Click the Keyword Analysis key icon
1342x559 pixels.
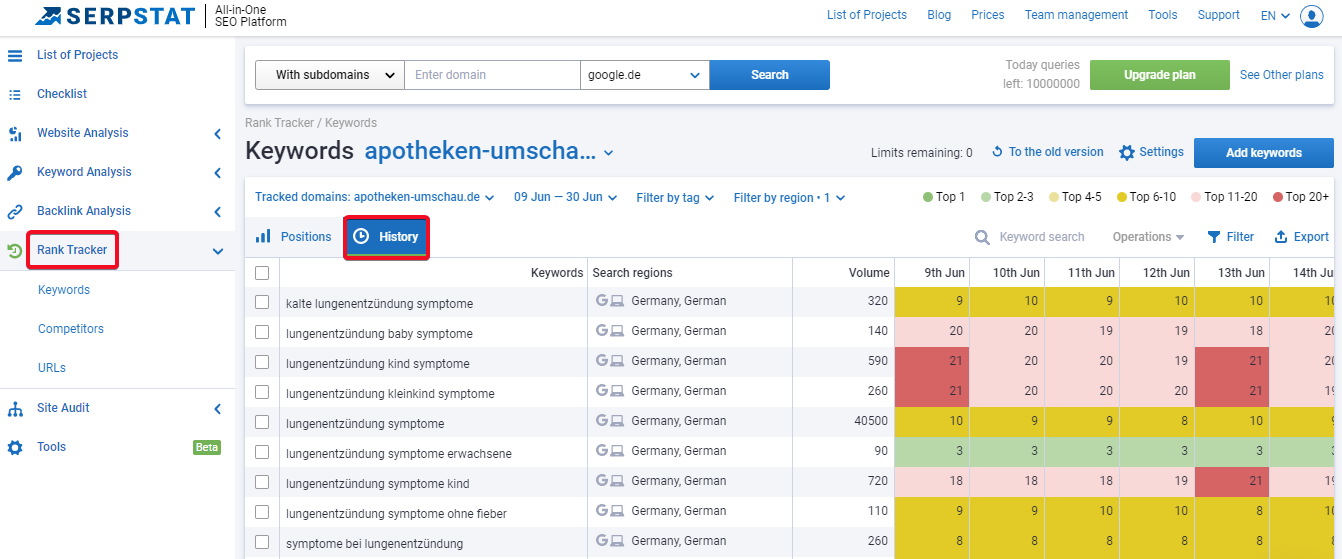pyautogui.click(x=15, y=172)
